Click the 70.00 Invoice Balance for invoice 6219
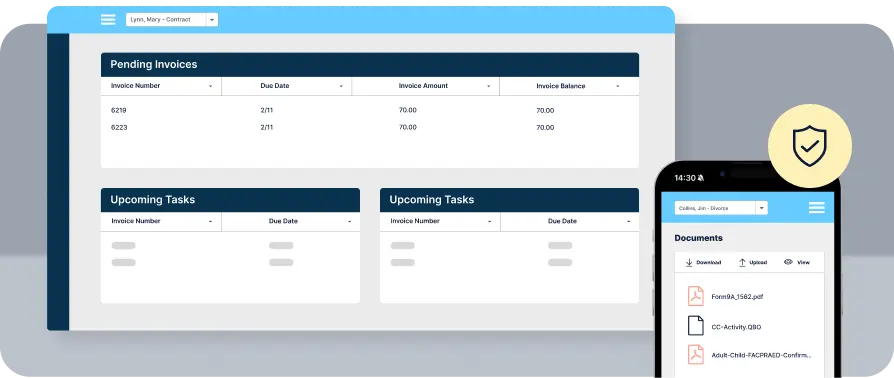 pos(545,111)
